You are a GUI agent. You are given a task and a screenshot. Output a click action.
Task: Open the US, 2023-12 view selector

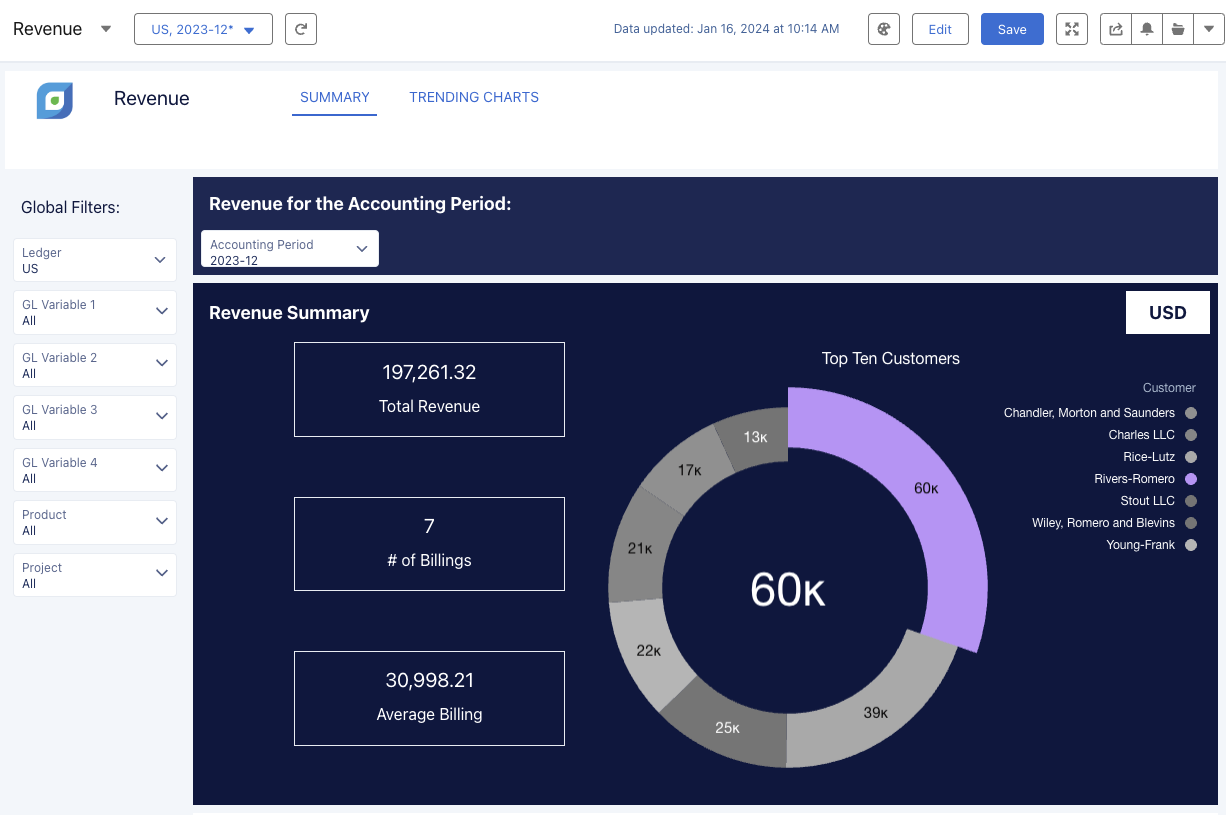(x=203, y=29)
